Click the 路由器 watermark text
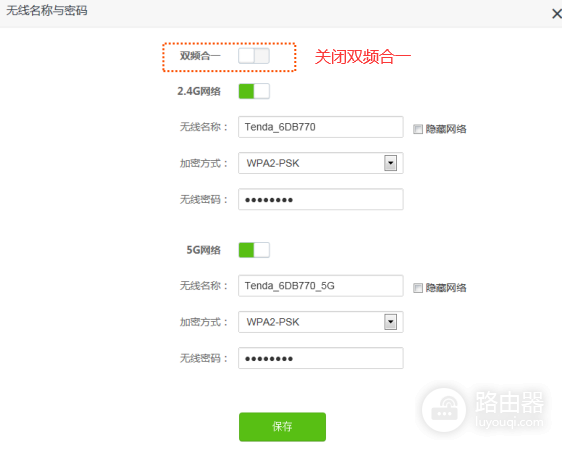 point(510,402)
